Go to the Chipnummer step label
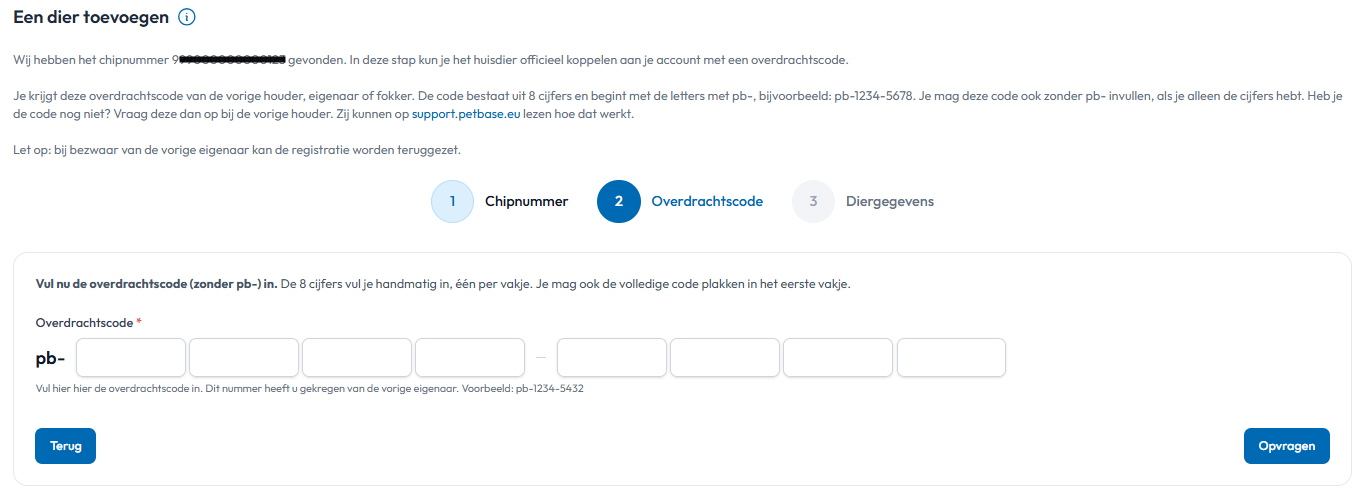1361x501 pixels. (x=526, y=201)
